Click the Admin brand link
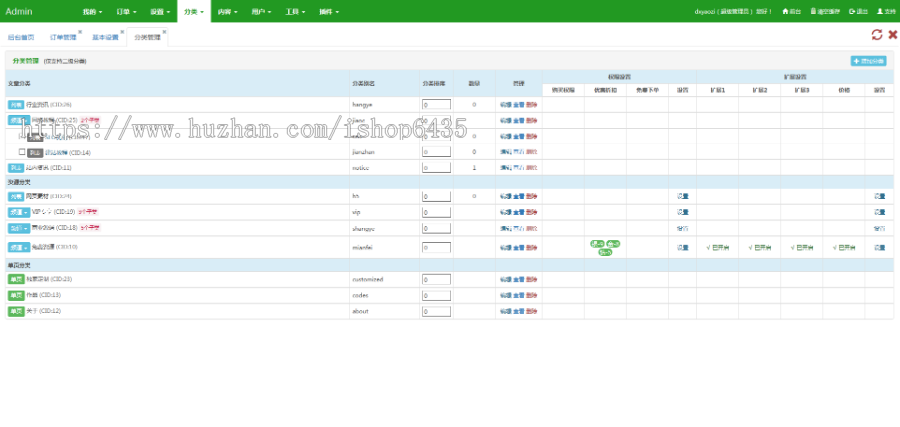 coord(19,11)
